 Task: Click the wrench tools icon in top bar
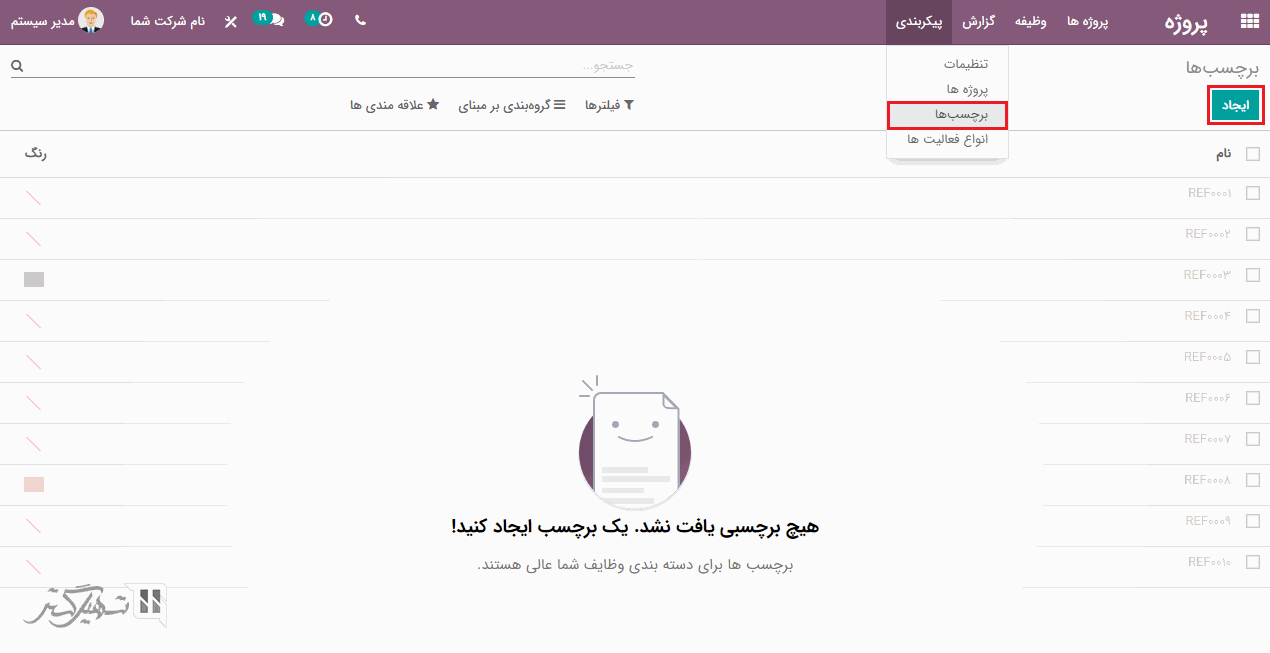coord(231,21)
